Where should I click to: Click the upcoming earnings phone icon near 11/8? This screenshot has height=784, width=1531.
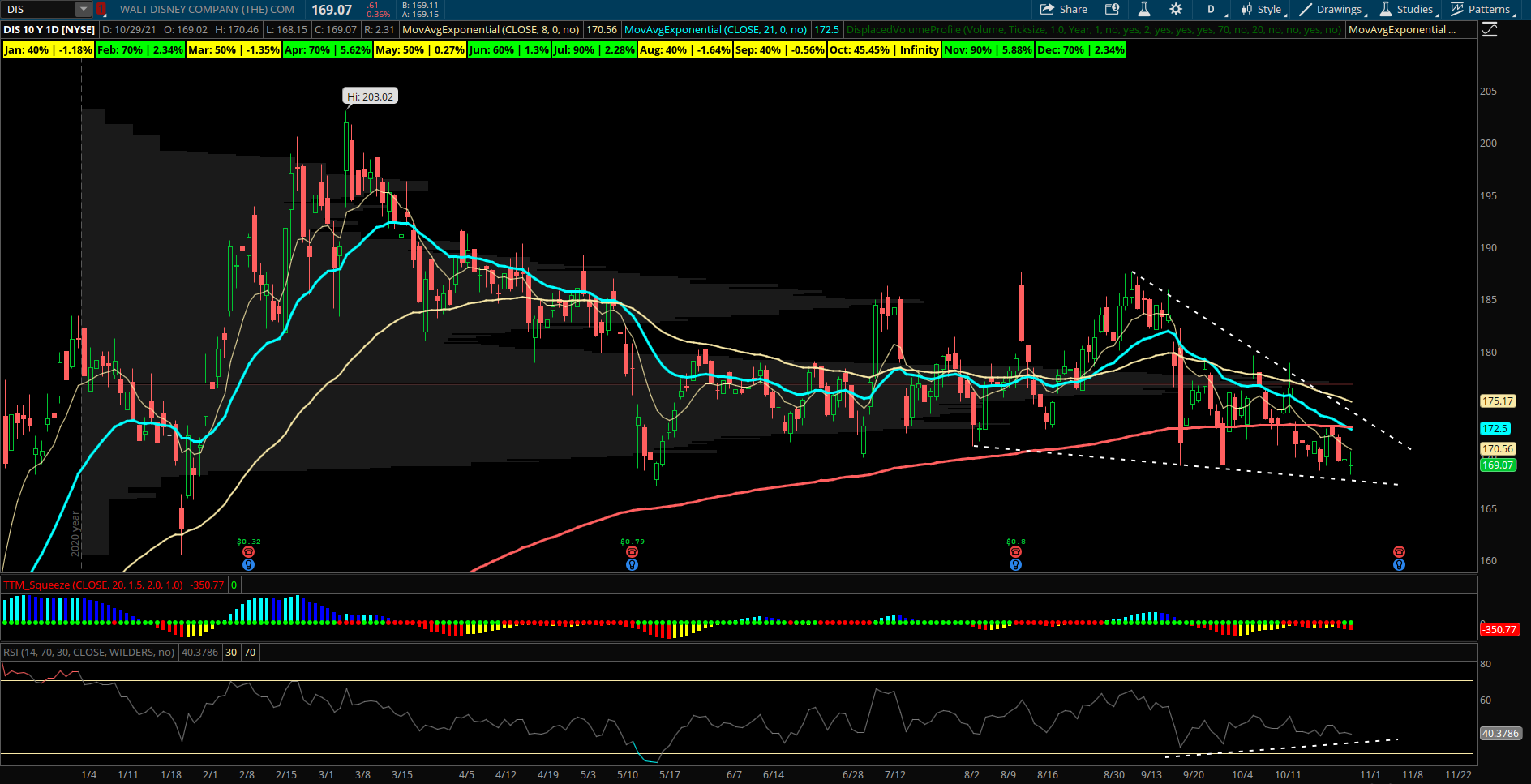[x=1399, y=552]
